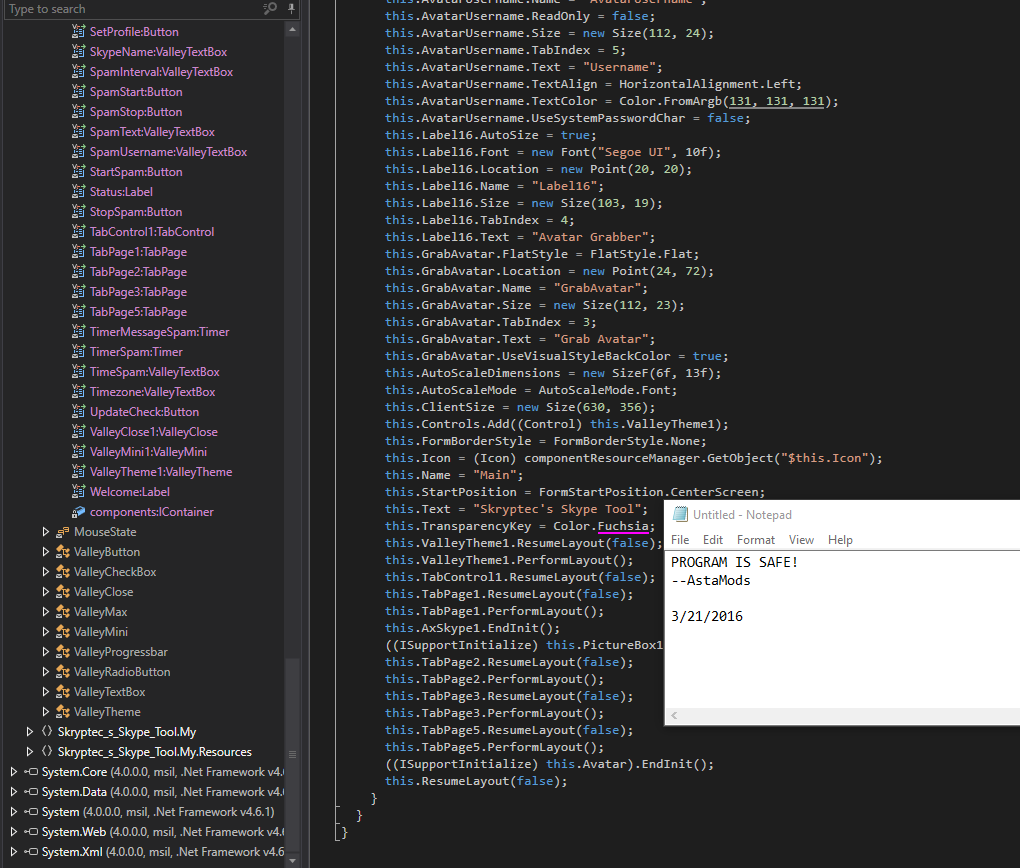Click the "Avatar Grabber" string literal

click(x=589, y=237)
